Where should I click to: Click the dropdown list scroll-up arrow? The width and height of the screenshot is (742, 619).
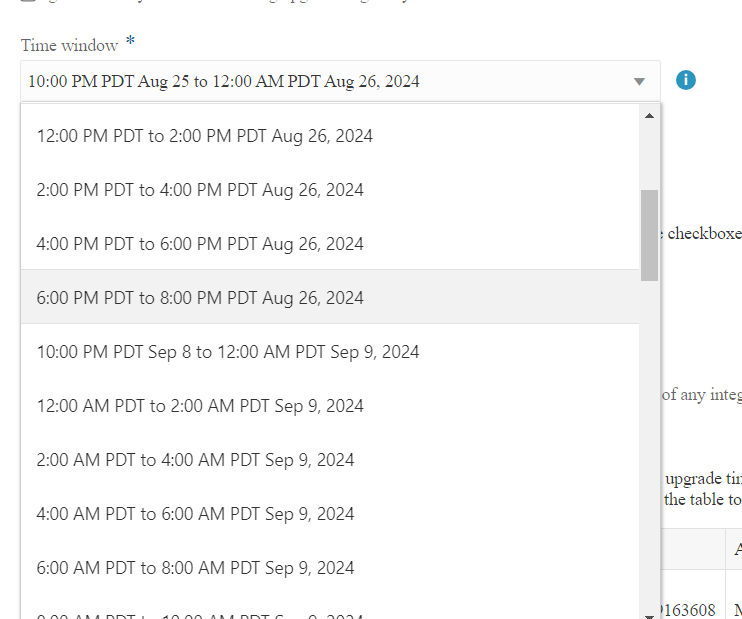(649, 116)
